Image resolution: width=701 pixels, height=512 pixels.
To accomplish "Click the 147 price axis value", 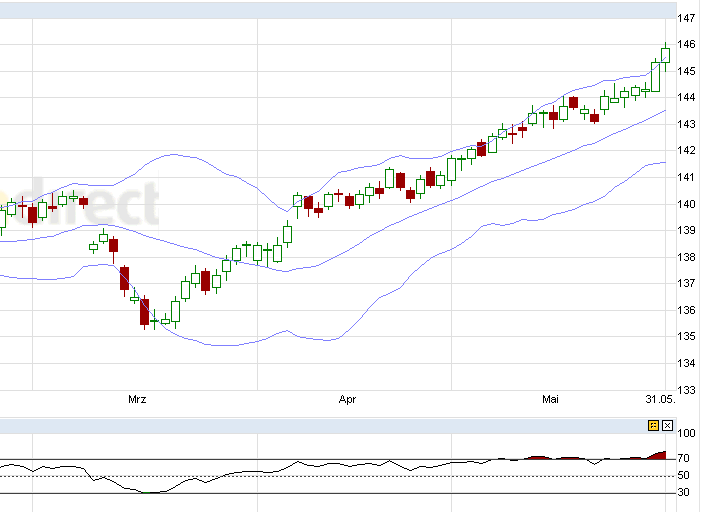I will pyautogui.click(x=686, y=18).
